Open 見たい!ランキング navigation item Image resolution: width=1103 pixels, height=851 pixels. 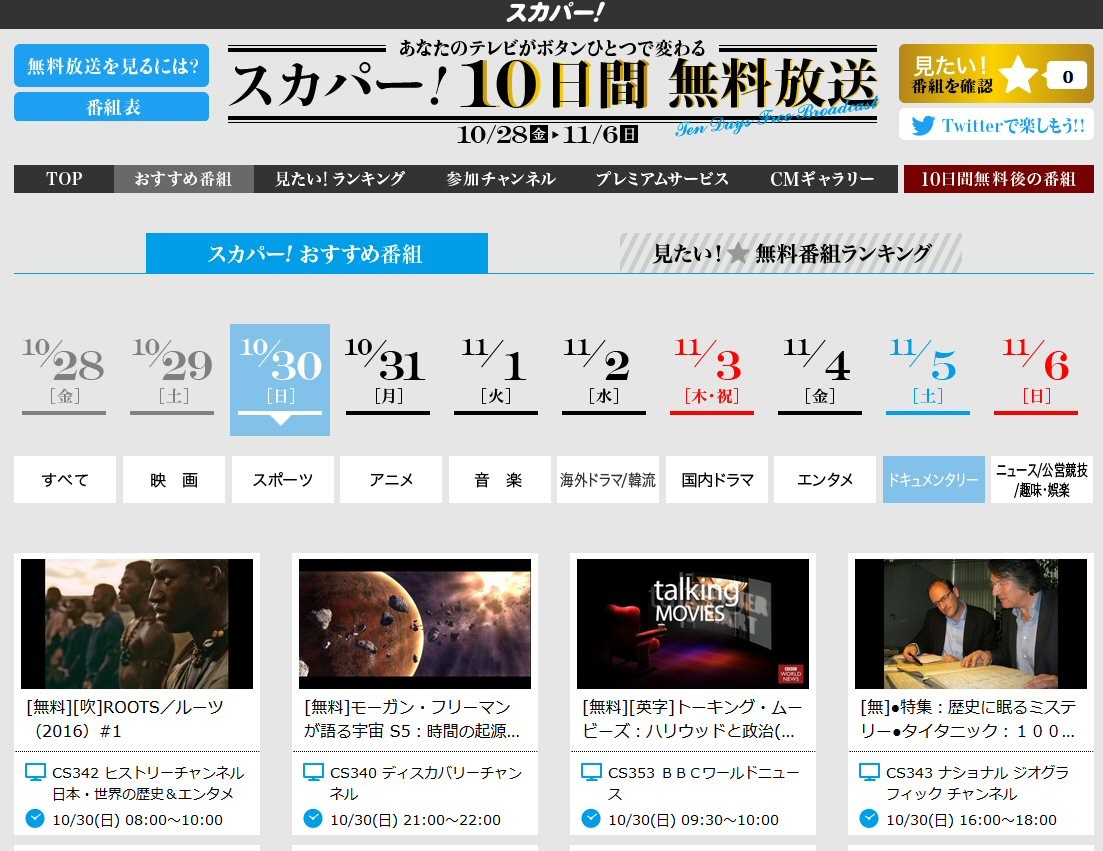[340, 179]
